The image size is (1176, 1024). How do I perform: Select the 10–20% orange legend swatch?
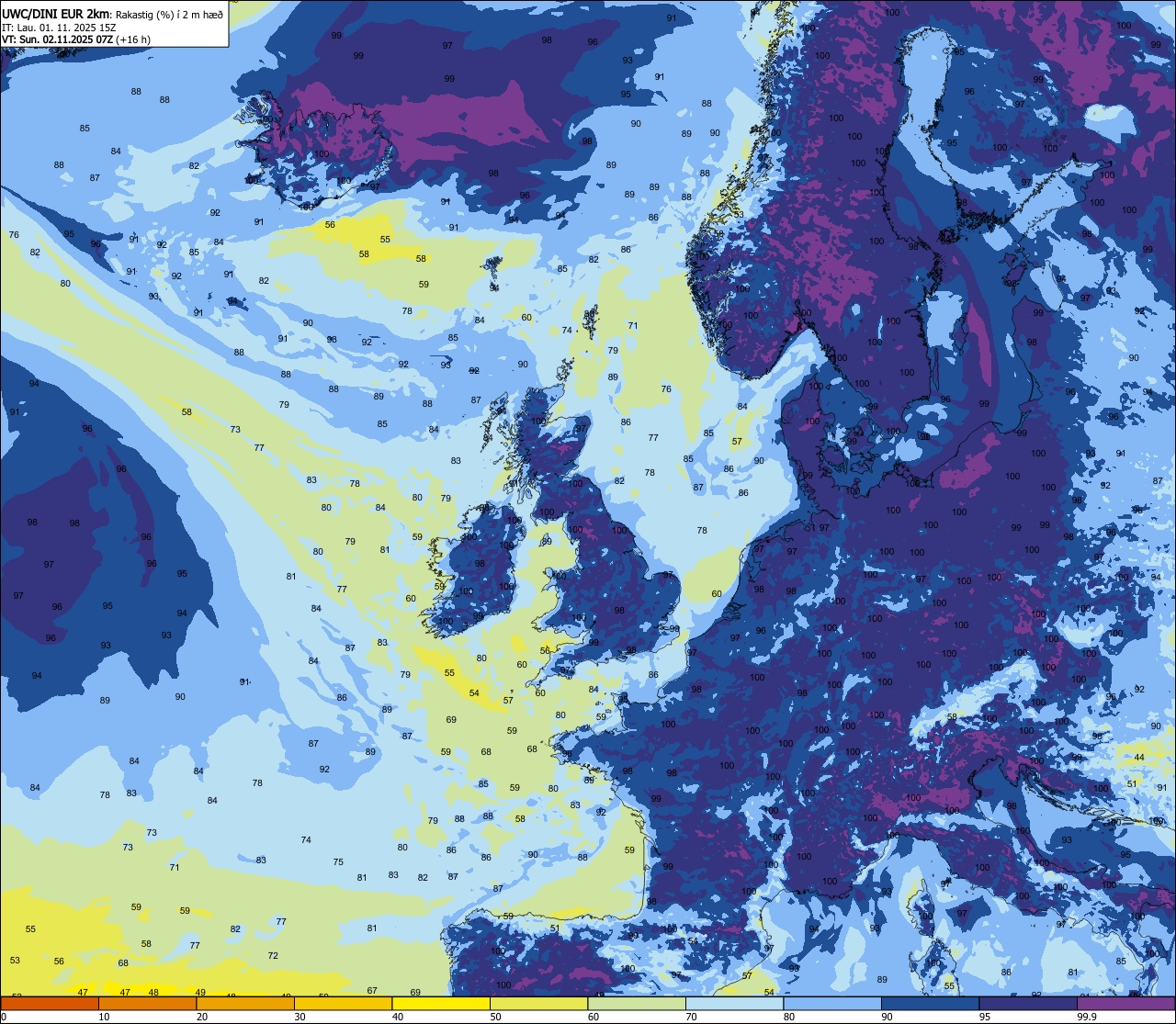(x=147, y=1003)
